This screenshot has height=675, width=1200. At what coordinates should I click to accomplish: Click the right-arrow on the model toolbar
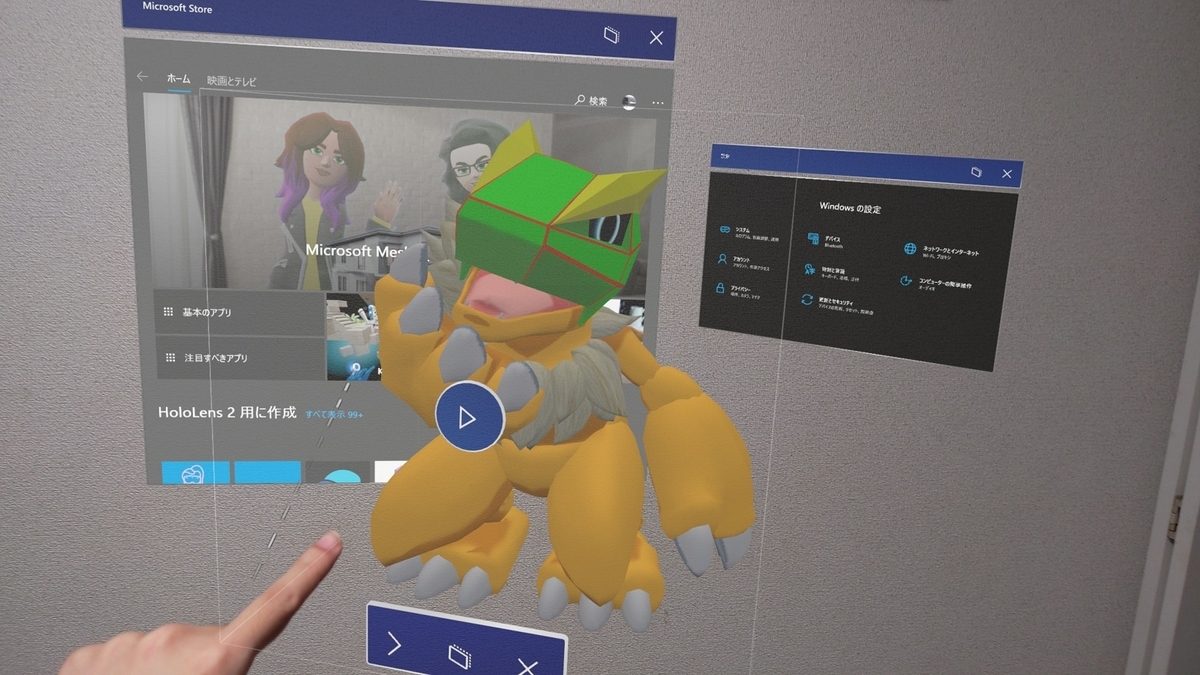click(394, 644)
